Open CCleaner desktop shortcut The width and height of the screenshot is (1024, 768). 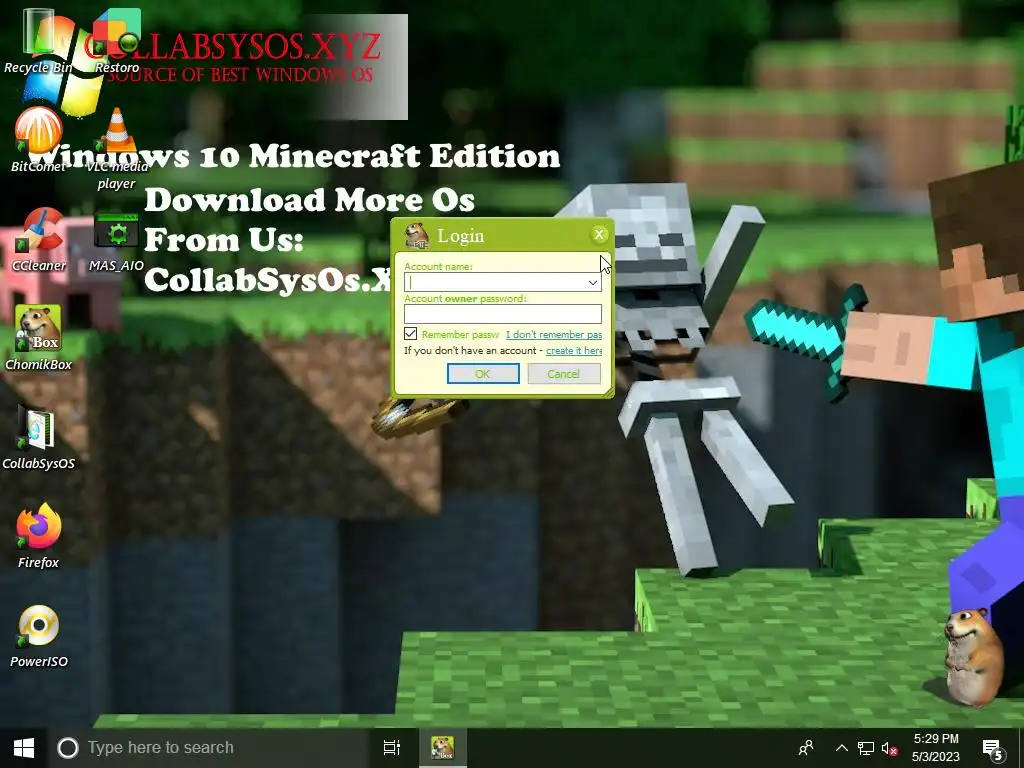[x=39, y=240]
